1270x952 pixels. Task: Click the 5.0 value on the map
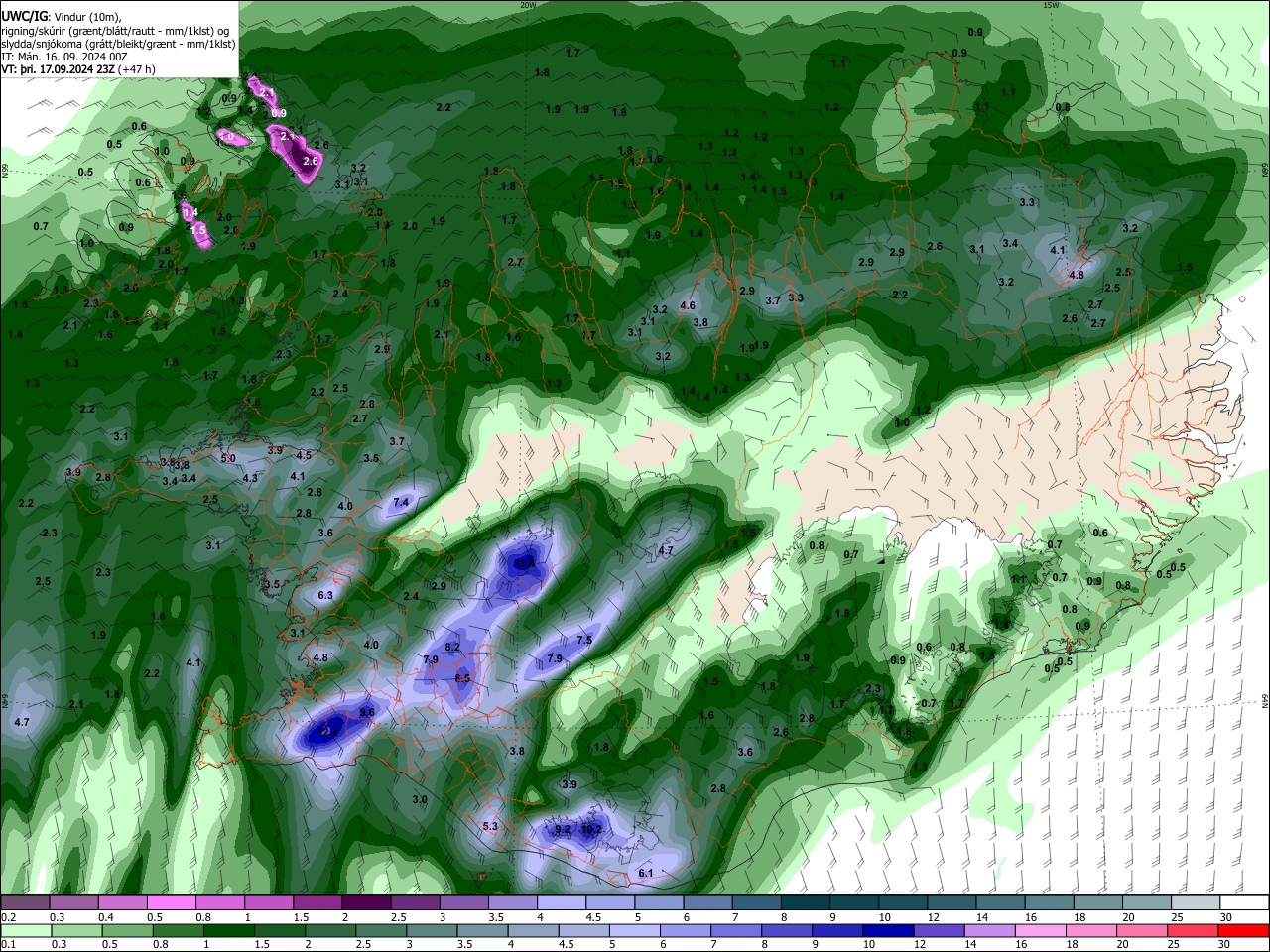(228, 458)
